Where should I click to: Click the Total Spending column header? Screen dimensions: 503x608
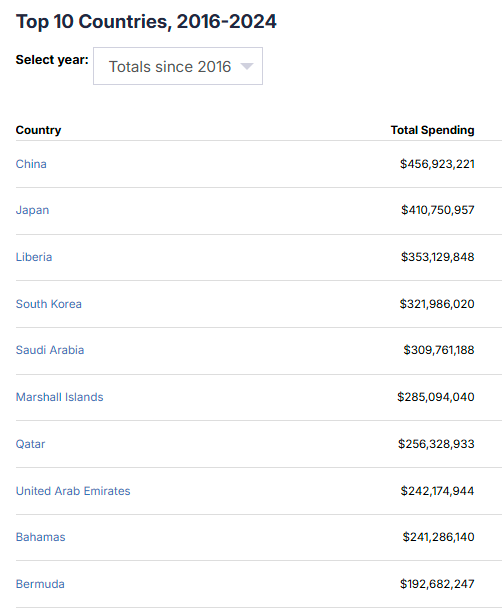(432, 130)
